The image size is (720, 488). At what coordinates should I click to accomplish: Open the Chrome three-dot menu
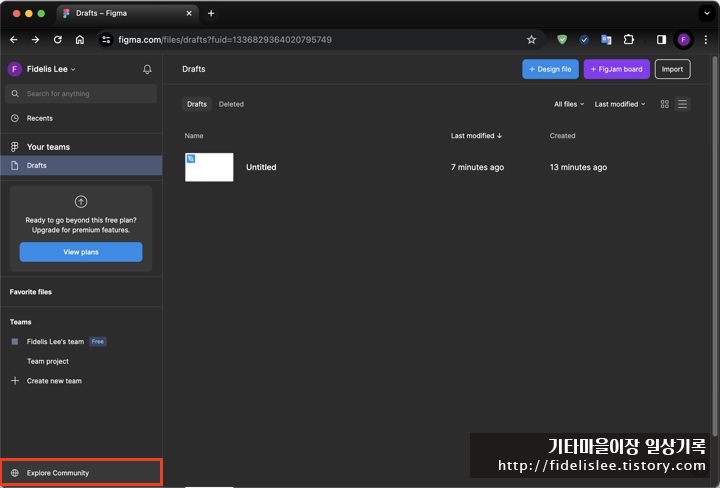coord(705,40)
